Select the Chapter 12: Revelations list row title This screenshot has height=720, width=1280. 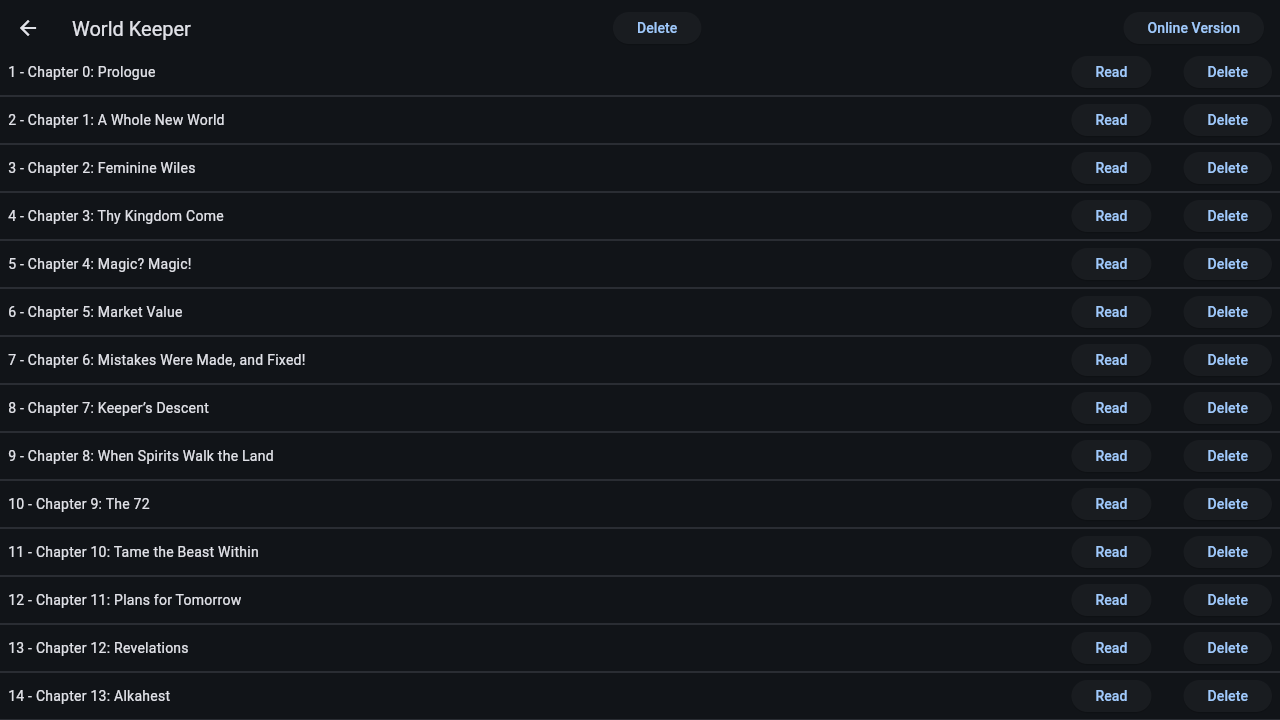[98, 648]
